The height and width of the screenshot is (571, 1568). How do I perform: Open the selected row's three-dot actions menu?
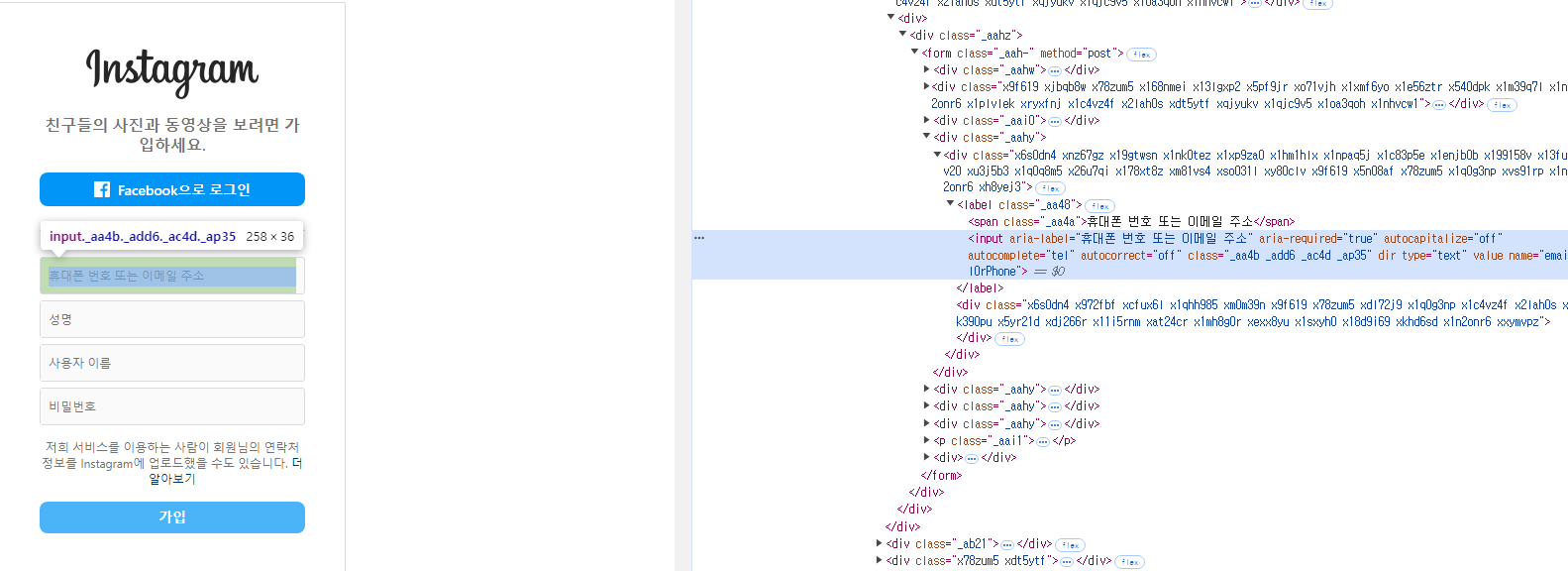tap(699, 238)
